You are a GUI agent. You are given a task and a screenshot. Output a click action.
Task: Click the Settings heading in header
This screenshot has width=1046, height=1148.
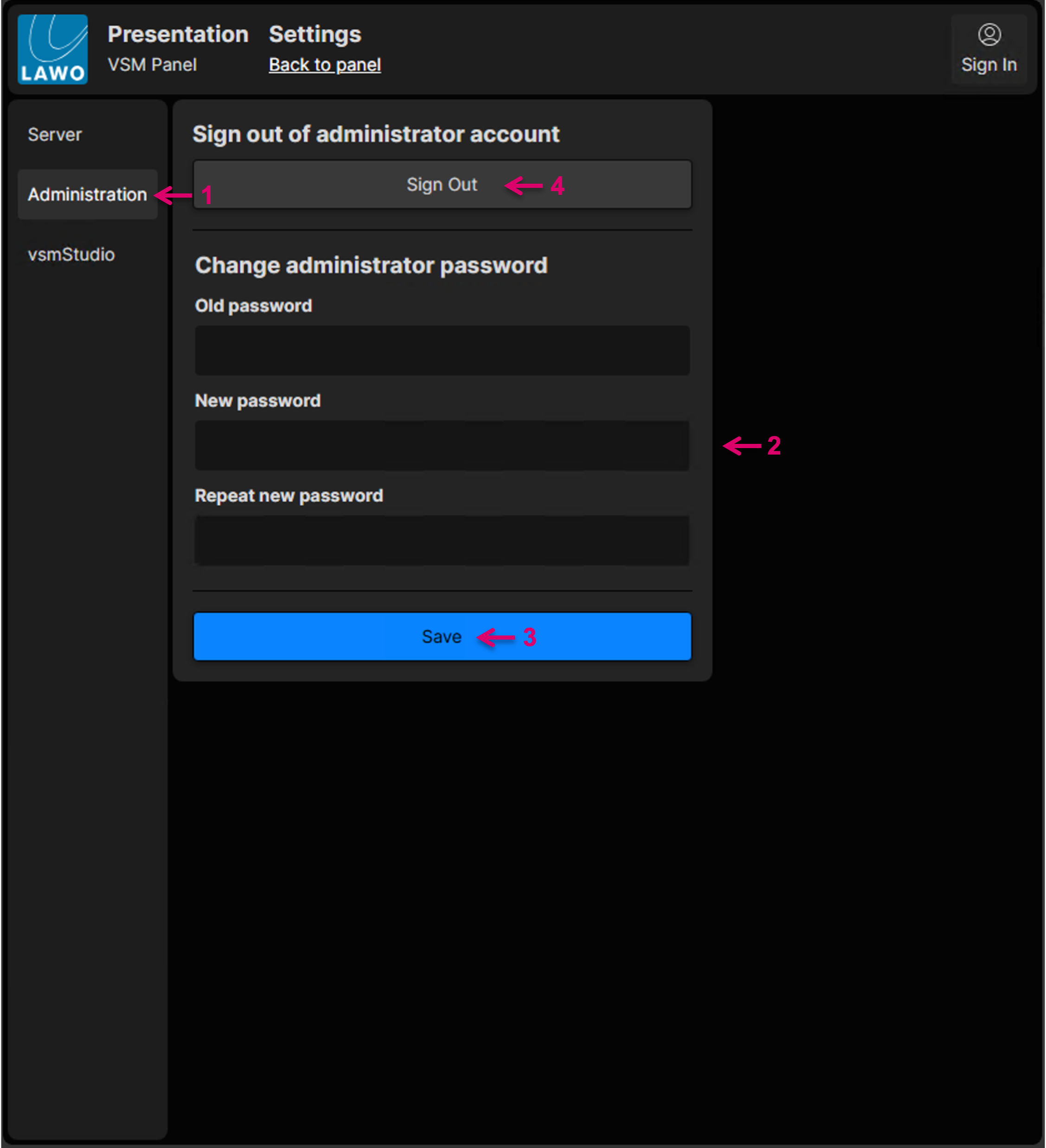315,35
